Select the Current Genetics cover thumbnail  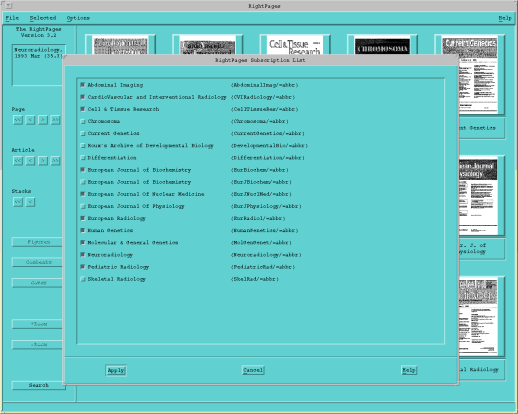[x=479, y=75]
